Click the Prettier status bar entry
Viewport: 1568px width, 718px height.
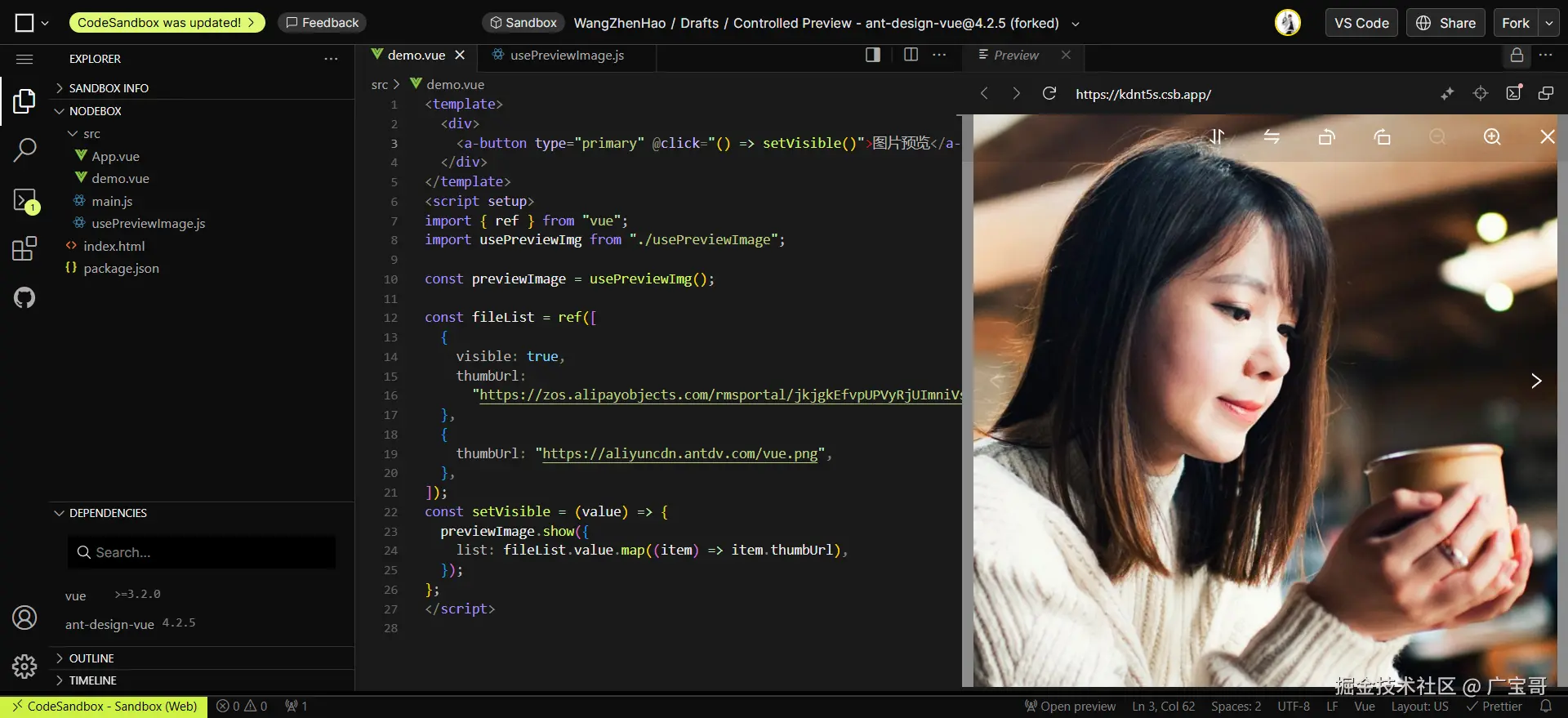coord(1494,706)
